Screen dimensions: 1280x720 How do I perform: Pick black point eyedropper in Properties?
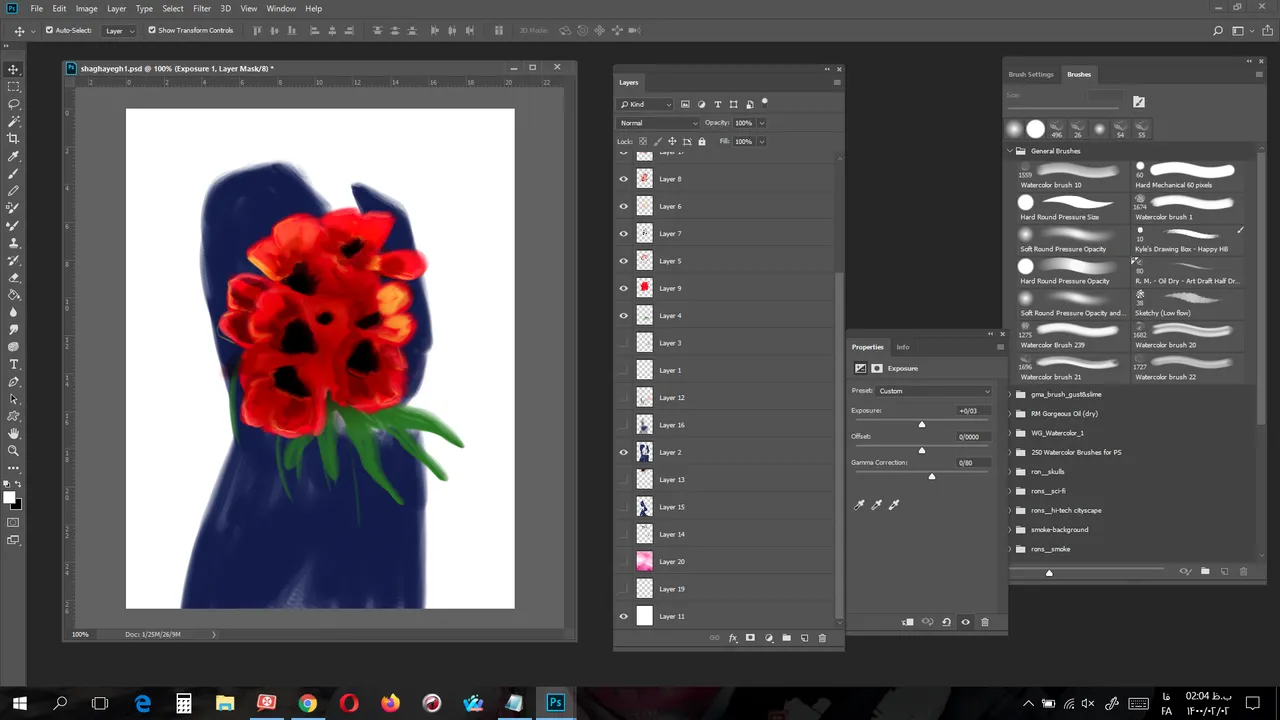(x=859, y=505)
